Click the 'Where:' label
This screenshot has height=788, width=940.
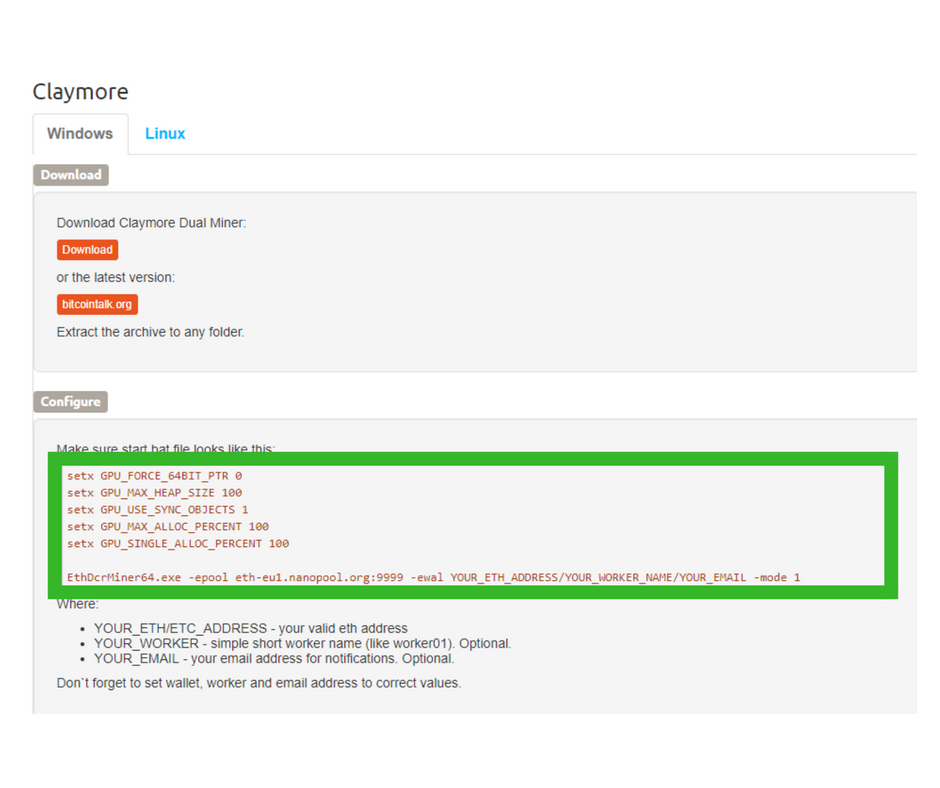point(77,604)
